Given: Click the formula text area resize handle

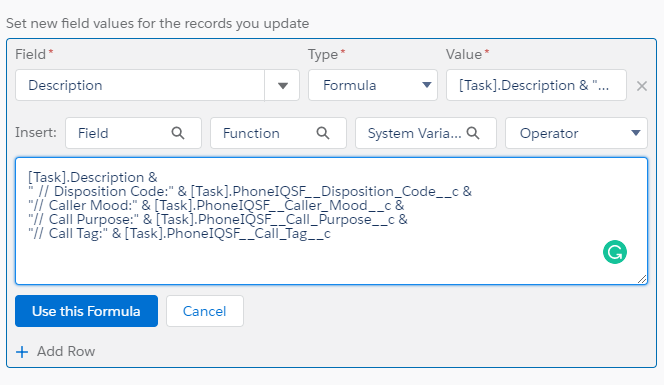Looking at the screenshot, I should (642, 279).
